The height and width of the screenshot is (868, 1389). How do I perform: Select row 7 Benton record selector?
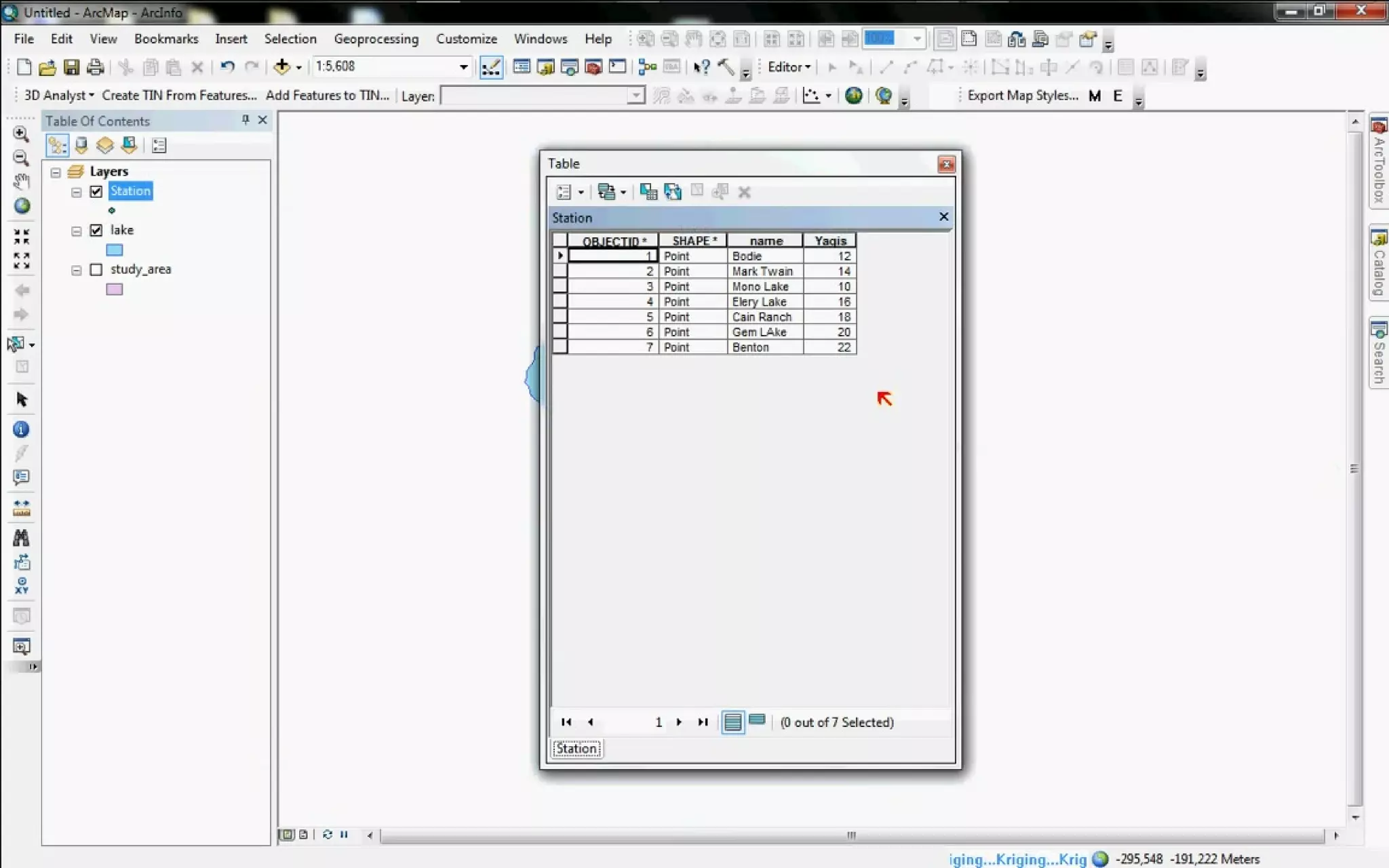point(560,347)
